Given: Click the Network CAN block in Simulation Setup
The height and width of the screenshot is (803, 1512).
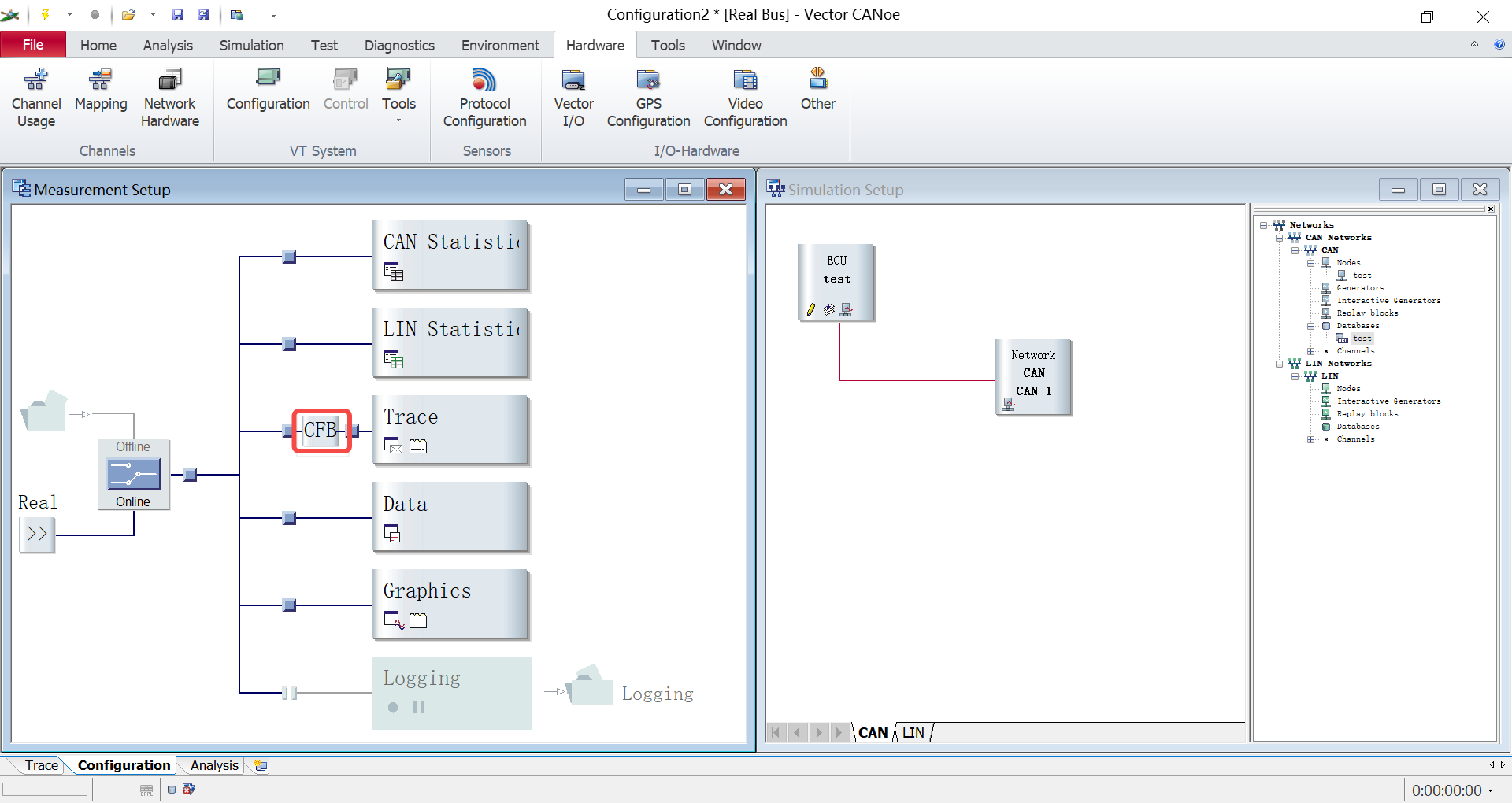Looking at the screenshot, I should [1033, 376].
